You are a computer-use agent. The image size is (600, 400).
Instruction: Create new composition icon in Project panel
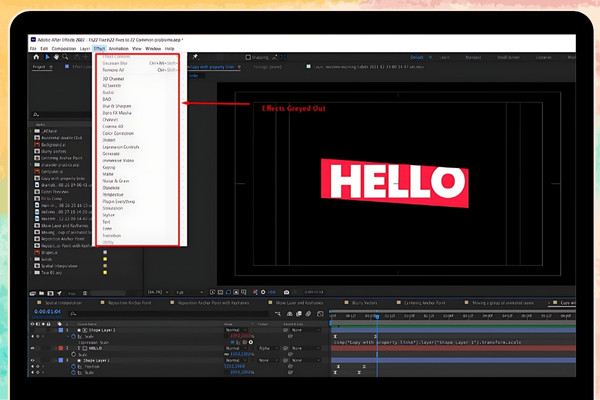[51, 293]
